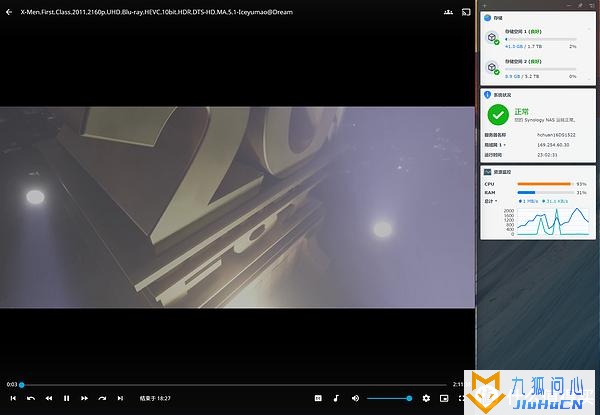Expand the network total dropdown in Resource Monitor
The width and height of the screenshot is (600, 415).
coord(491,201)
